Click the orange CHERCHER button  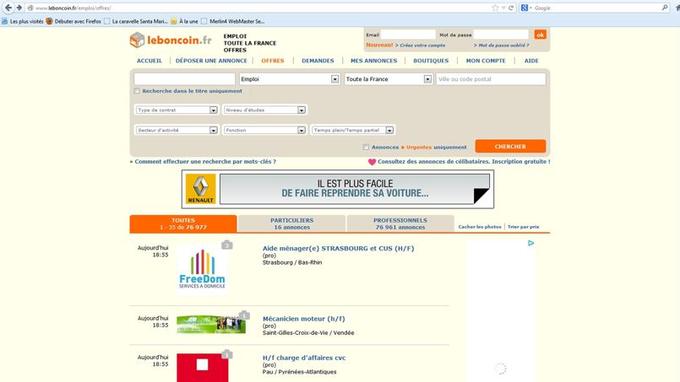(x=510, y=147)
